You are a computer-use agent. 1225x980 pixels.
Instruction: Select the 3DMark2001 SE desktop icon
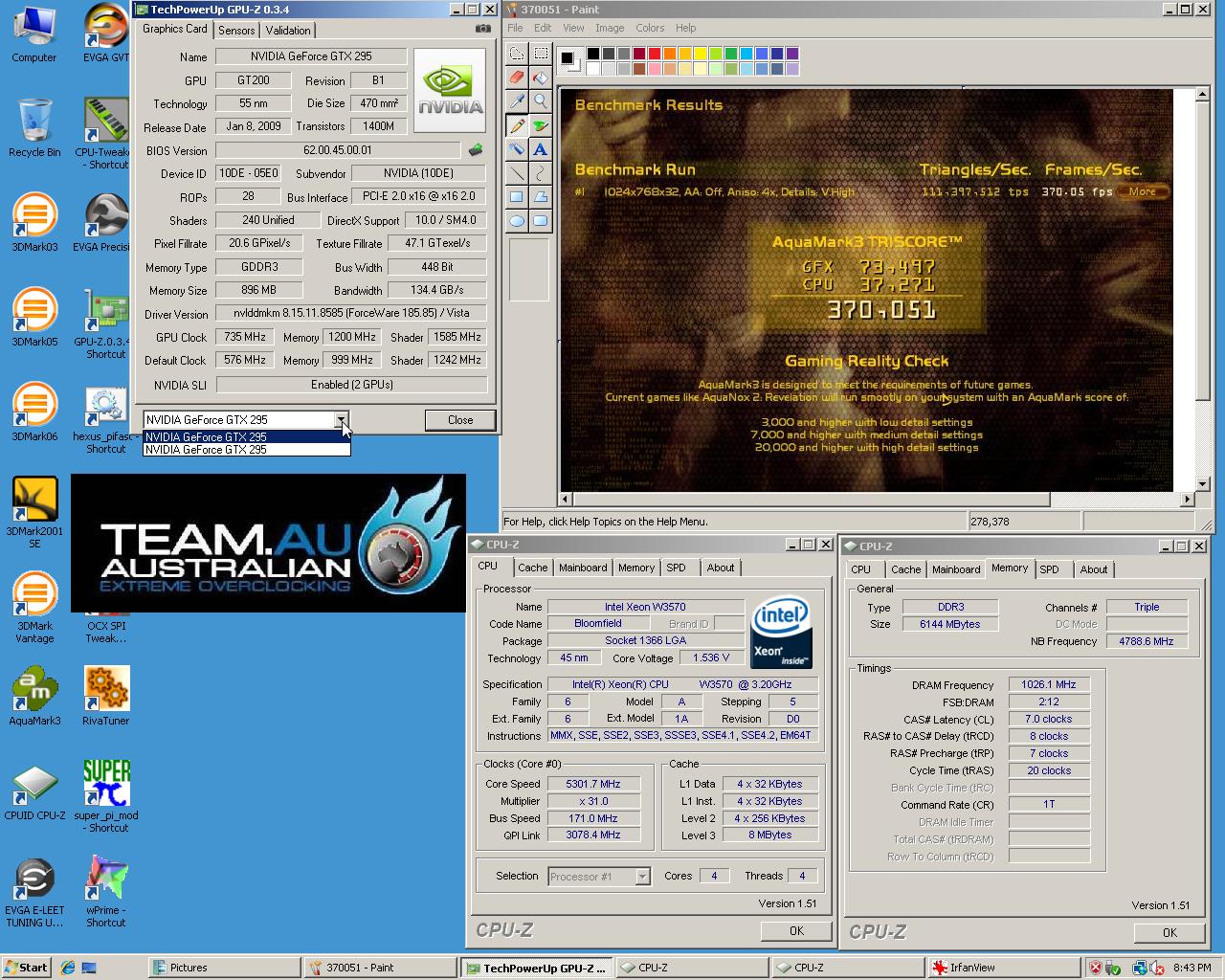pos(34,512)
